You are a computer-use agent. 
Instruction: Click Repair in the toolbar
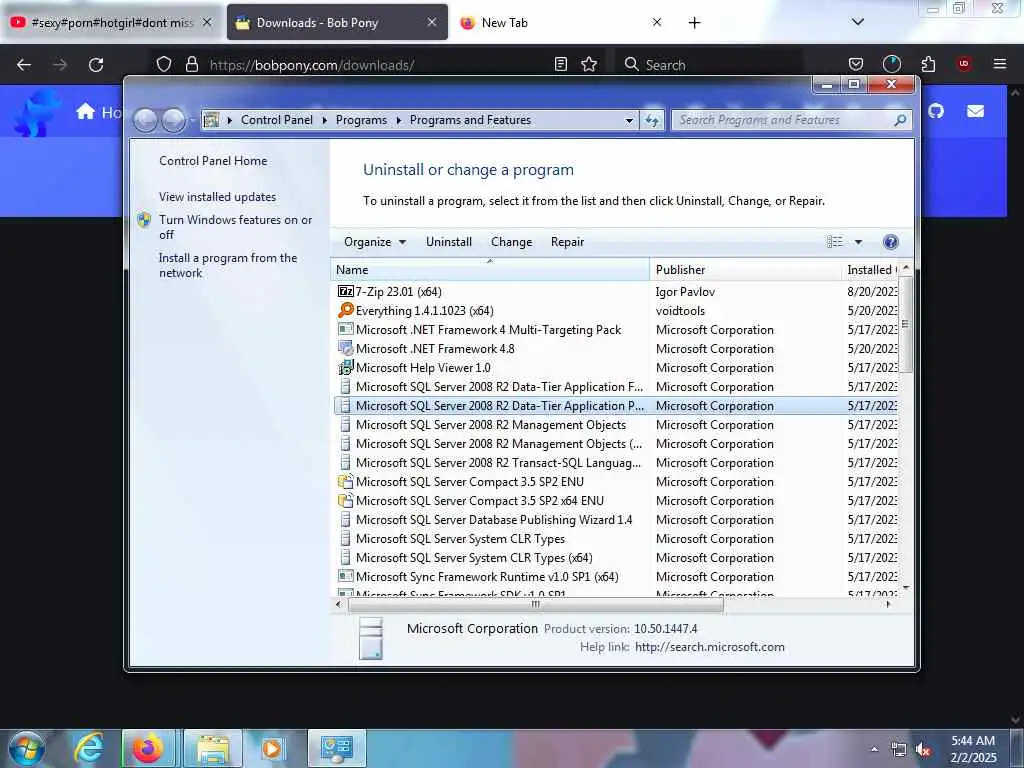(567, 242)
